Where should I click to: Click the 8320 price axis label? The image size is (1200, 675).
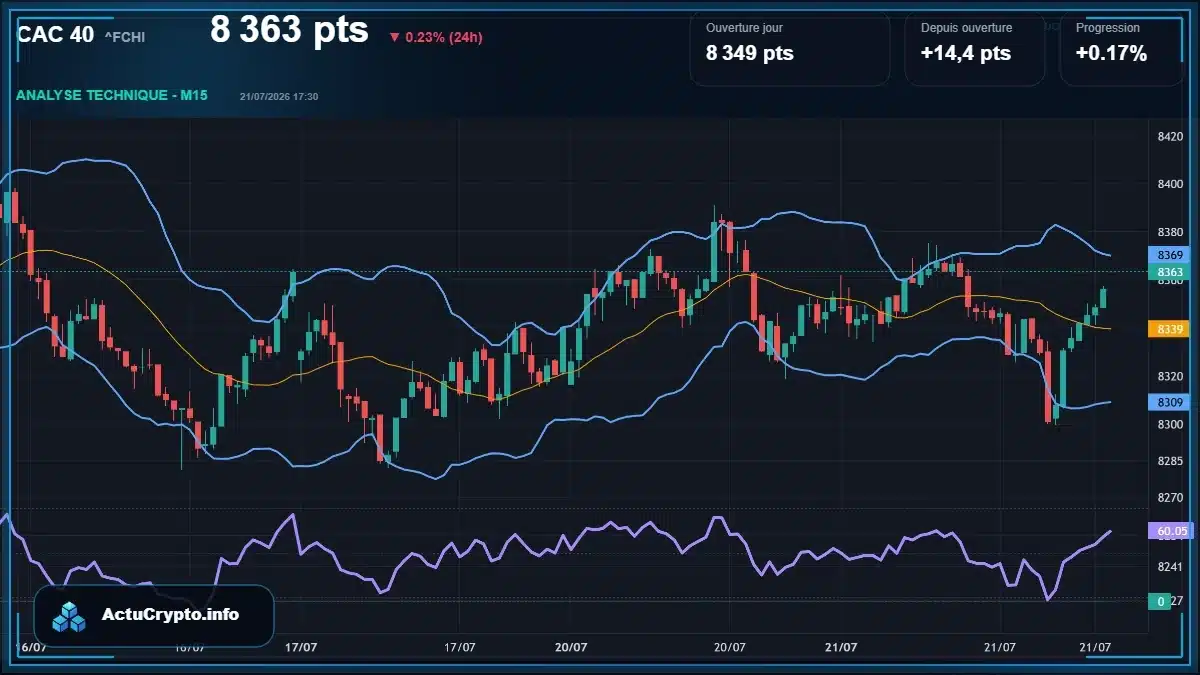click(1170, 377)
